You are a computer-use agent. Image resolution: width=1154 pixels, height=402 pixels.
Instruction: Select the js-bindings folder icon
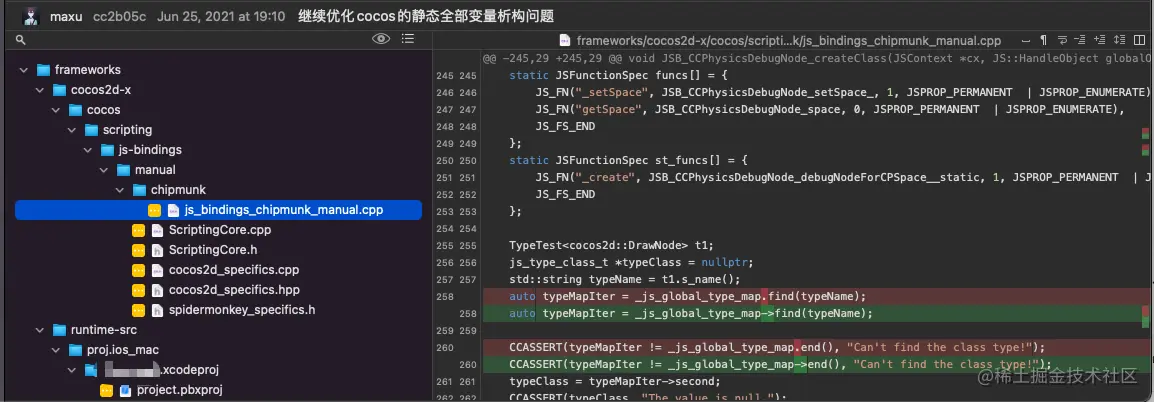coord(107,149)
